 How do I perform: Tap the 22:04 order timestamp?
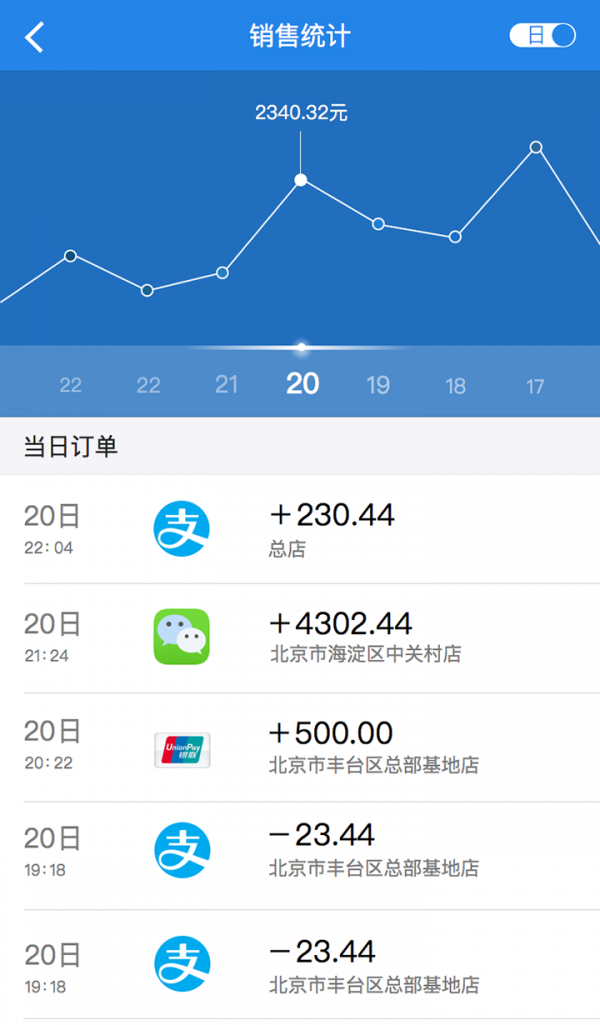tap(49, 548)
